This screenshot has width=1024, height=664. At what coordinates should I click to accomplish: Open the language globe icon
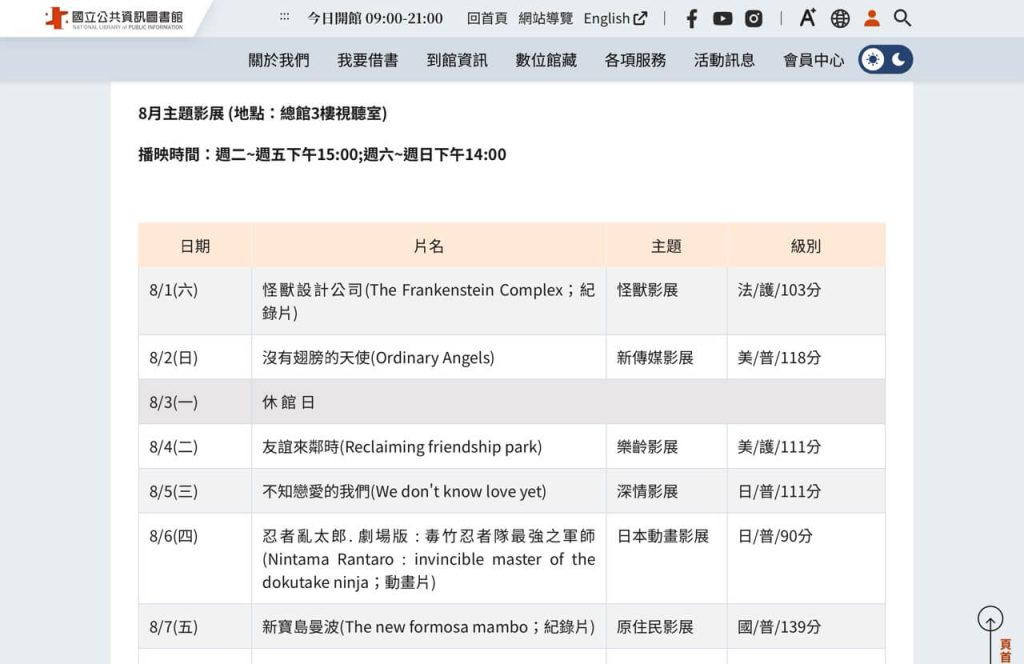[x=840, y=18]
